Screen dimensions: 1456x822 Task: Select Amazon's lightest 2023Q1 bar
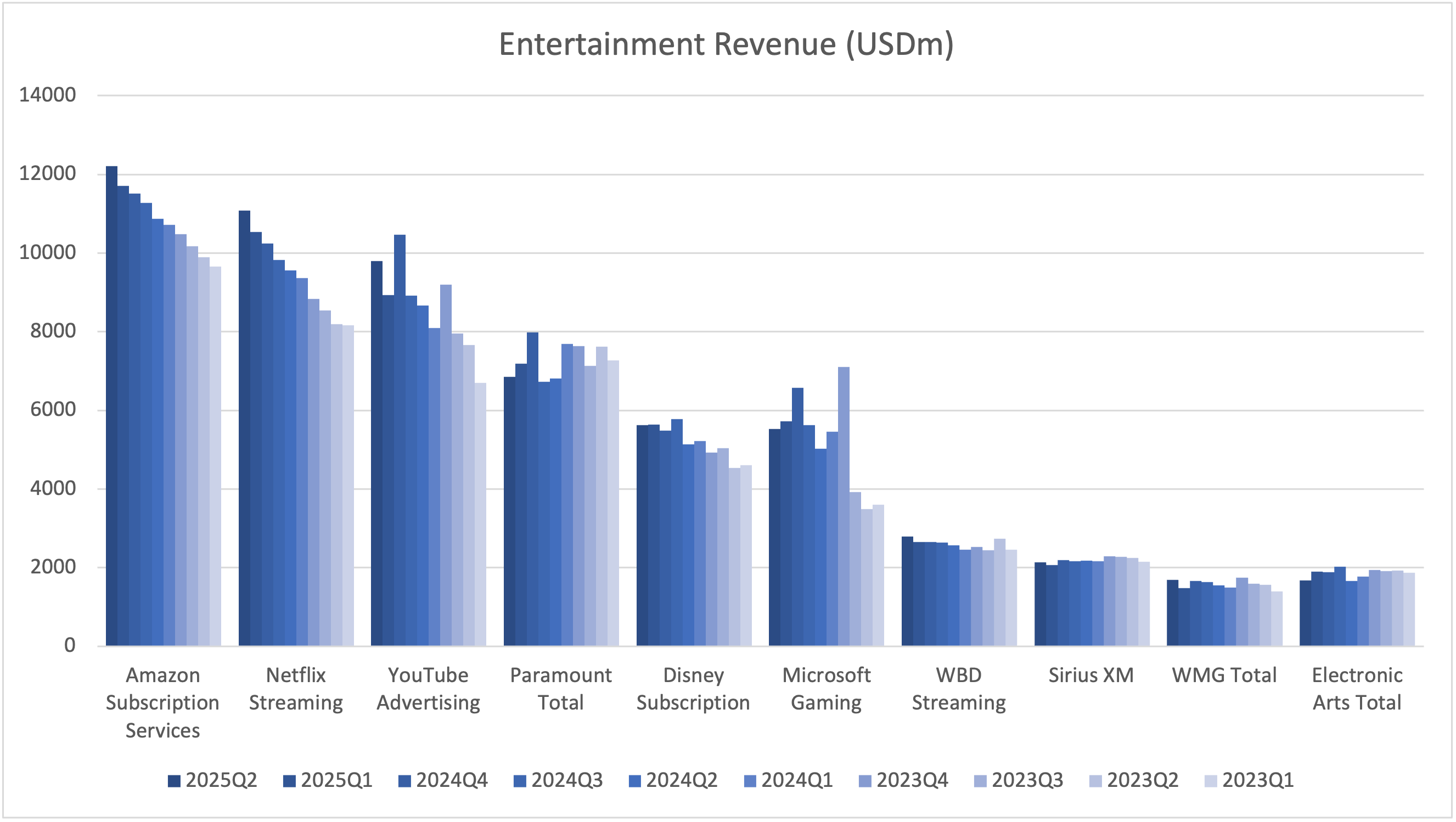[x=215, y=457]
